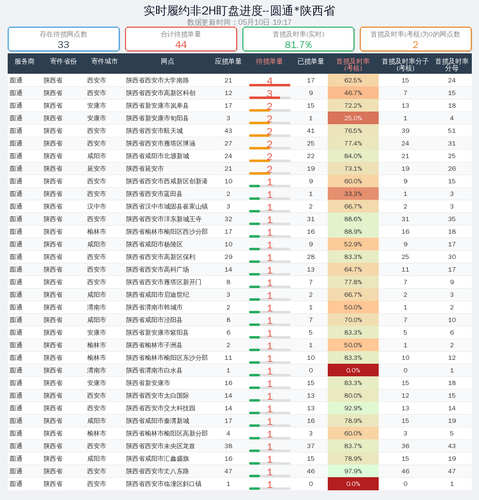This screenshot has width=479, height=500.
Task: Click the 存在待揽网点数 summary card showing 33
Action: (x=64, y=39)
